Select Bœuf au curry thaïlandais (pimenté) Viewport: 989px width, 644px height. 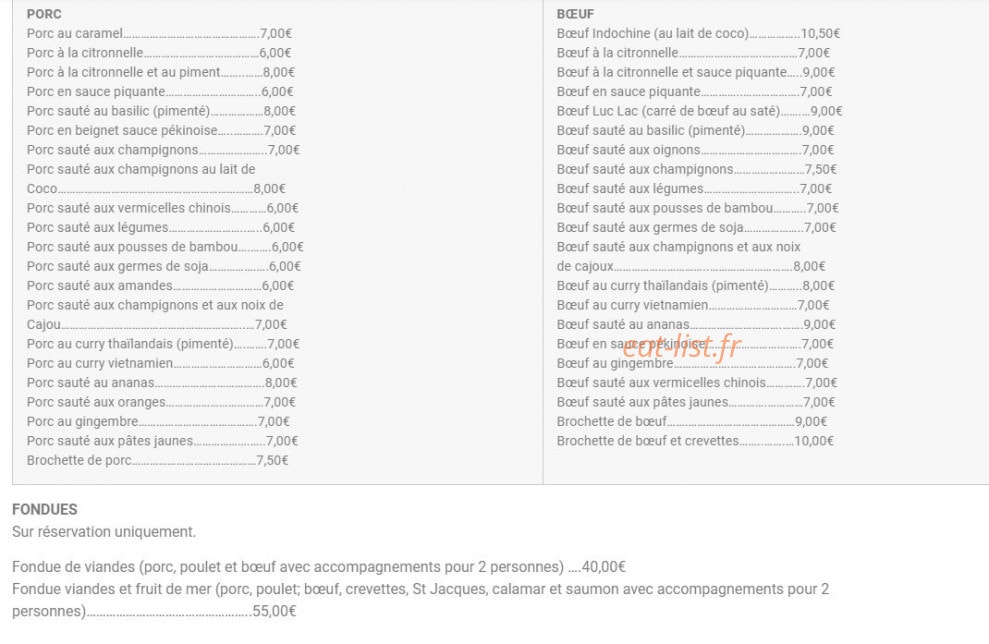(695, 286)
